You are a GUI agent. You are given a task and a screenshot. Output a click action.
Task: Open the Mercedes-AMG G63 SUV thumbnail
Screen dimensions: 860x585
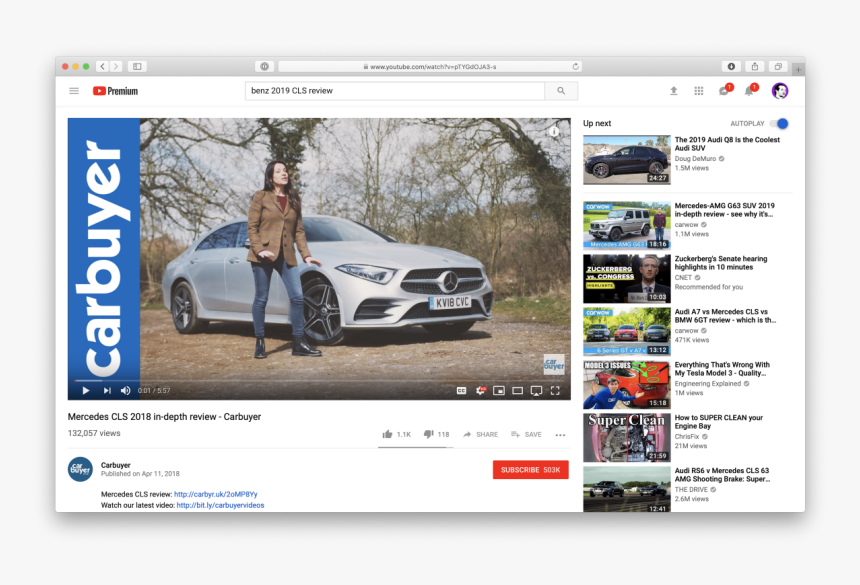[626, 225]
